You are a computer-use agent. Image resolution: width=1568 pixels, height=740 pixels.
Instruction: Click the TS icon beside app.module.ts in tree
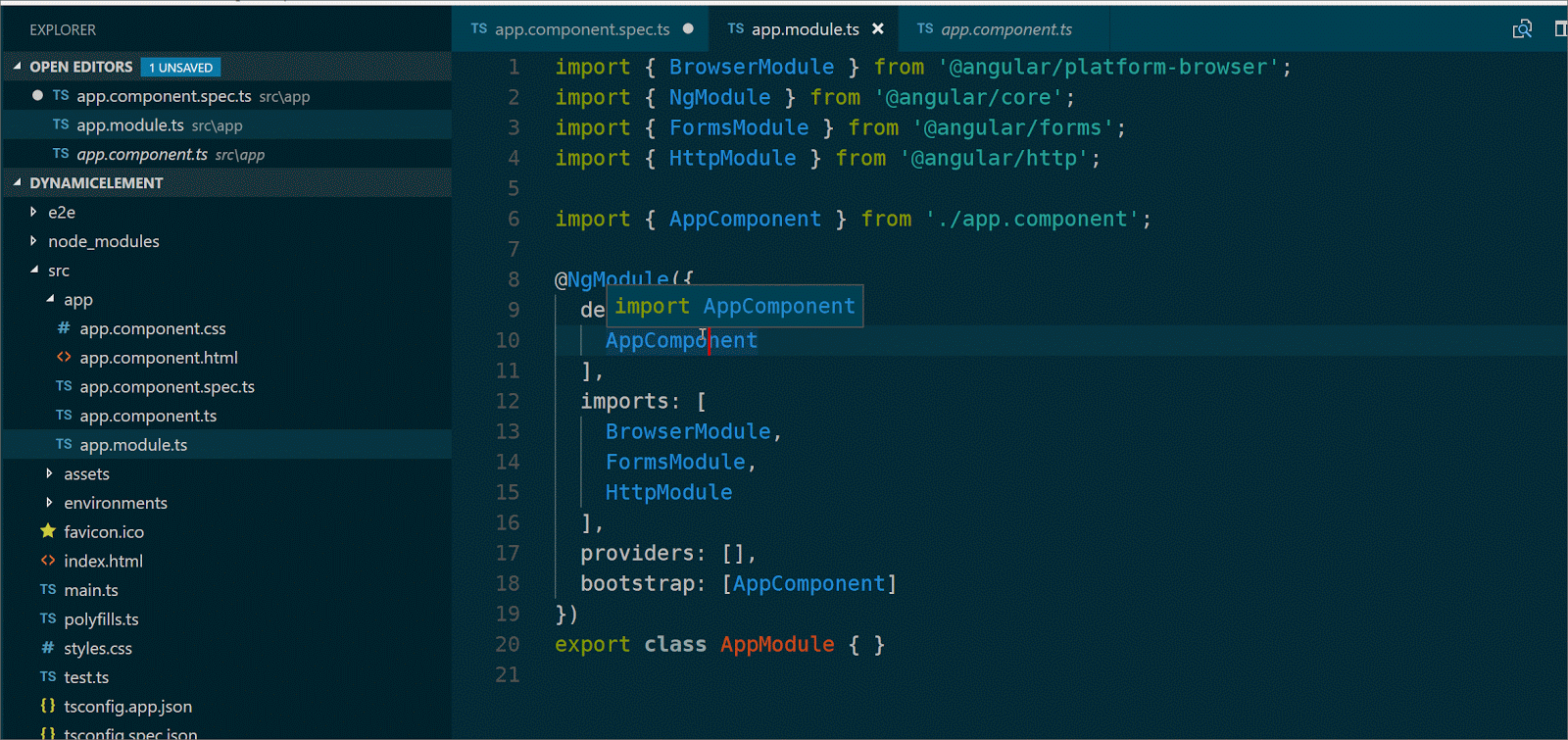point(64,444)
